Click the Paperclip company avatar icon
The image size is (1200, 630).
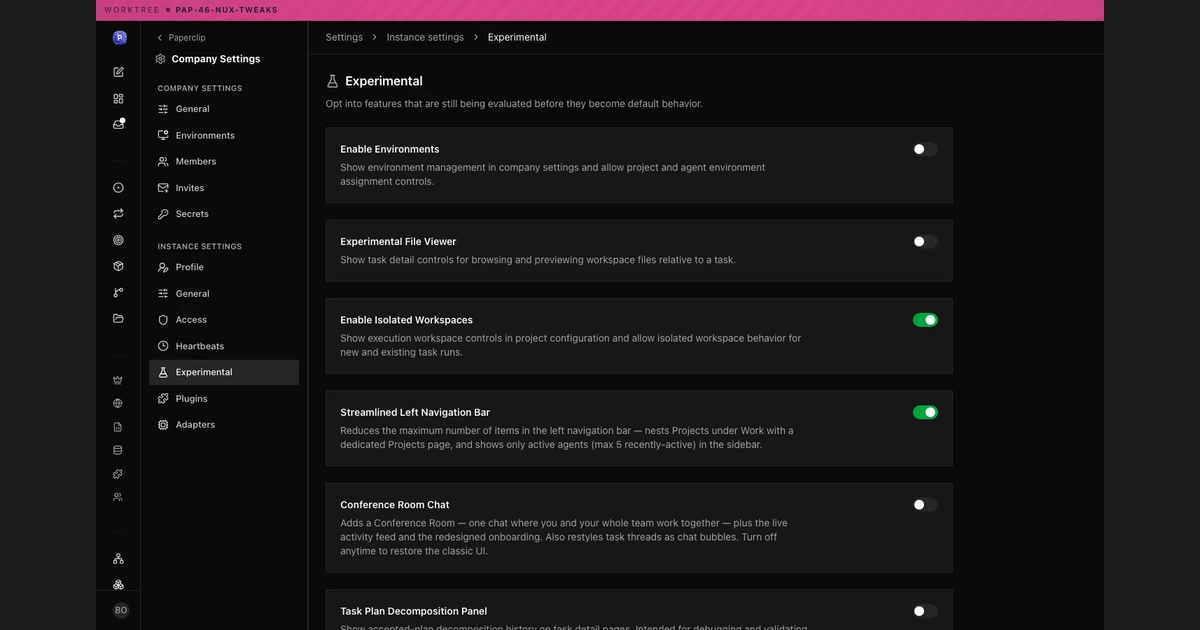pos(119,38)
